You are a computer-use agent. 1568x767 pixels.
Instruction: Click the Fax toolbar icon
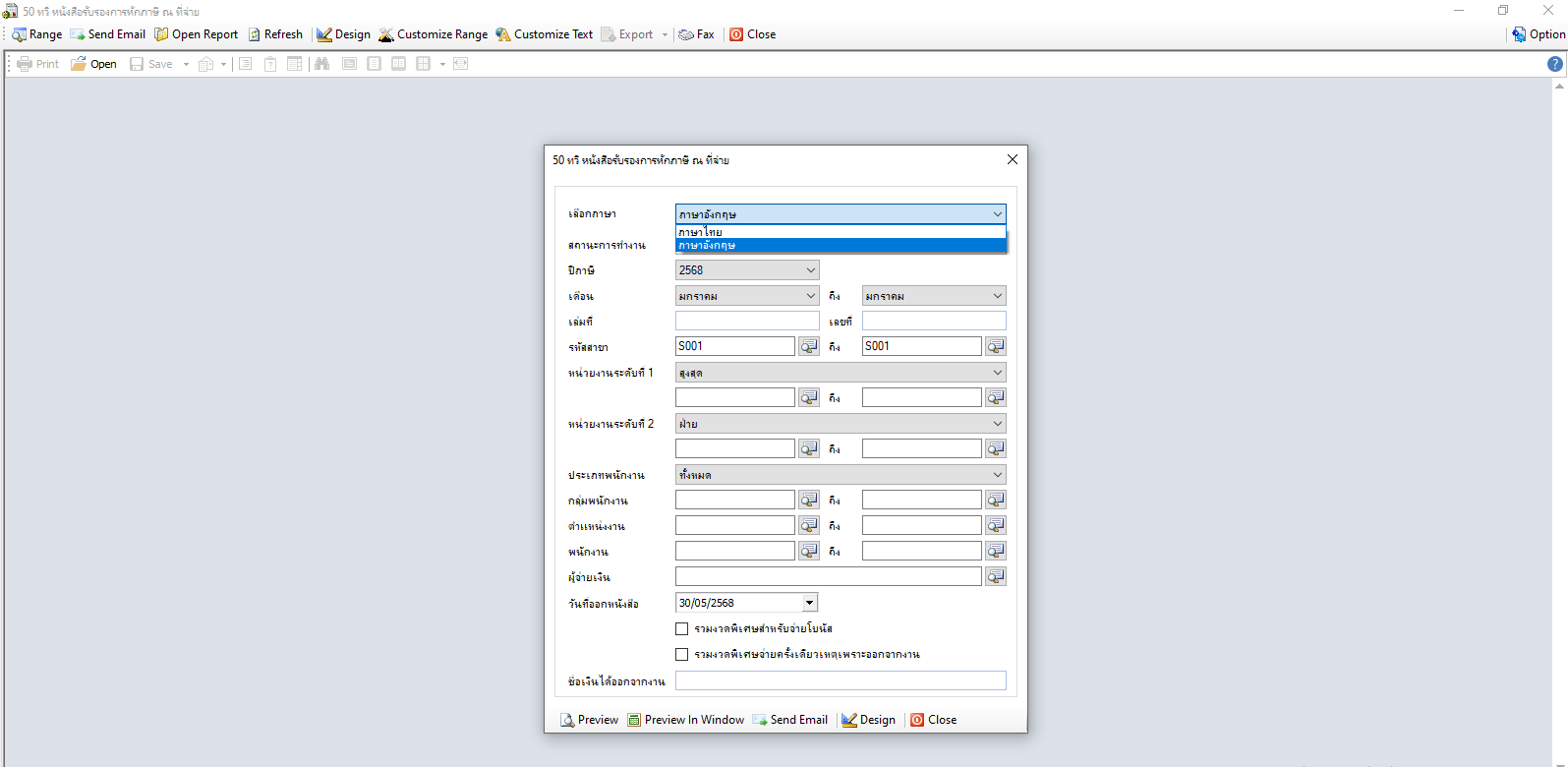(x=687, y=34)
